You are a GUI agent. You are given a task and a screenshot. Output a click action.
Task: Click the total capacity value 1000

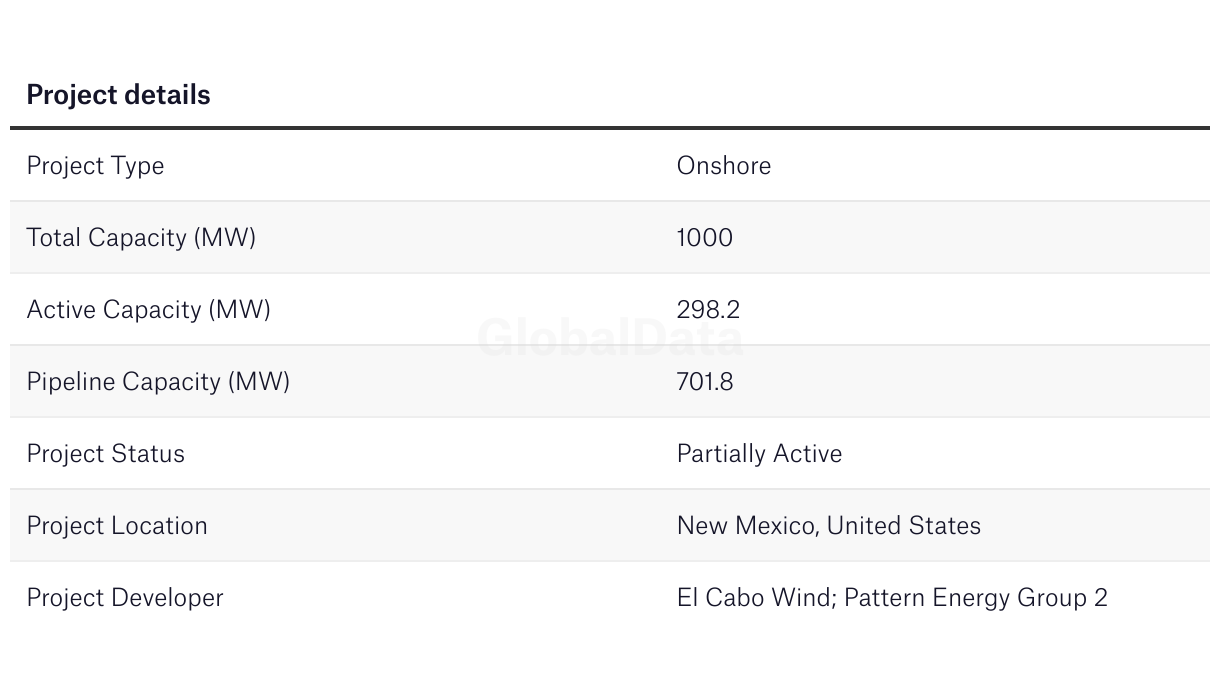[704, 237]
